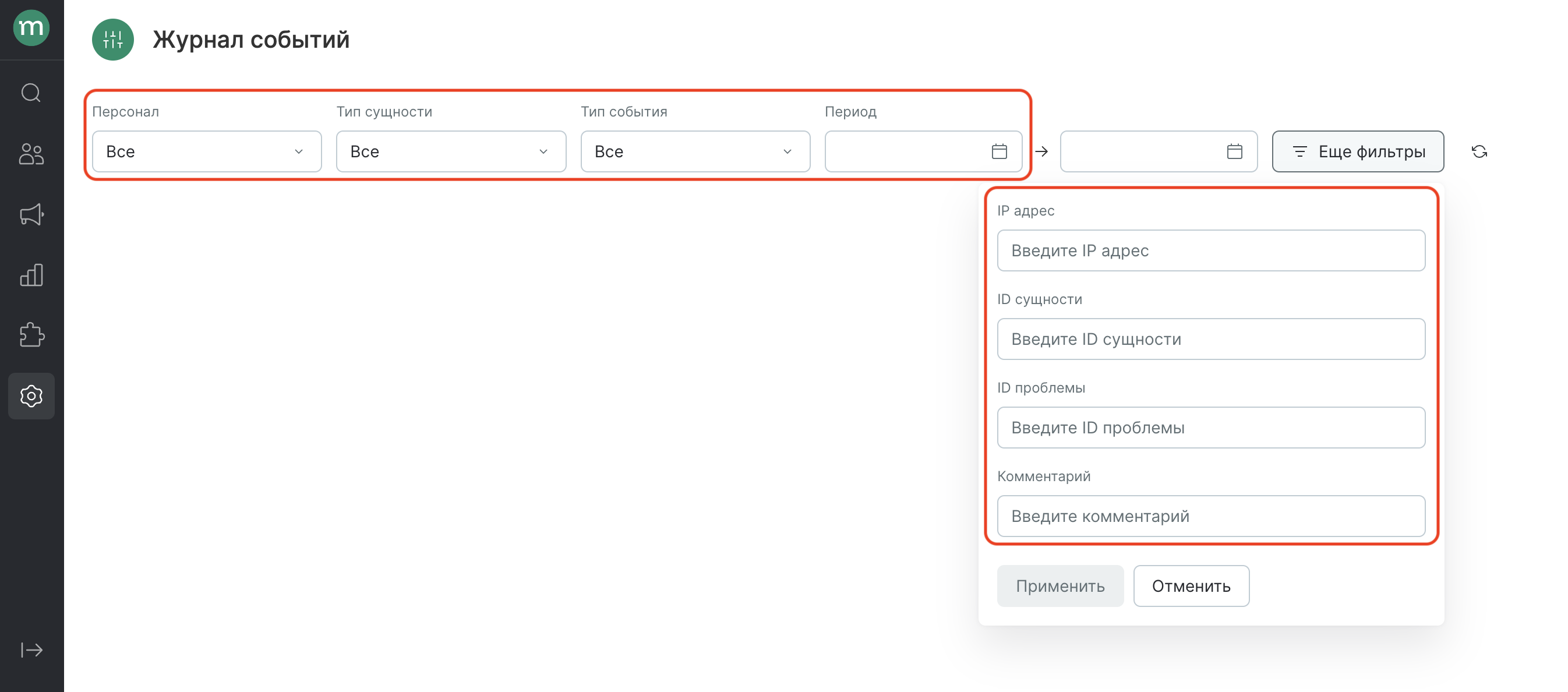Click the Персонал label
The height and width of the screenshot is (692, 1568).
pos(125,112)
